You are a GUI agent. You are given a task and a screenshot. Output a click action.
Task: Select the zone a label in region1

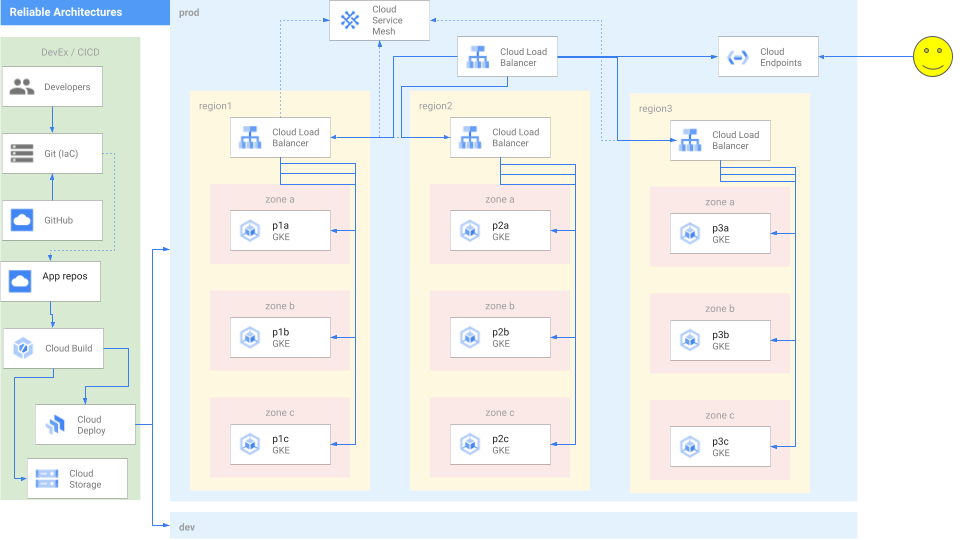(280, 200)
